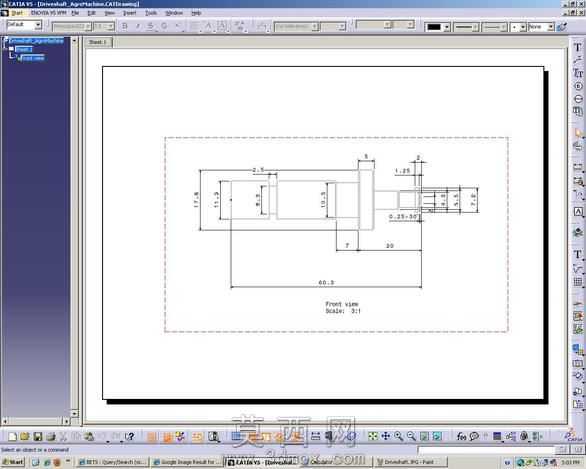
Task: Open the Help menu
Action: coord(197,13)
